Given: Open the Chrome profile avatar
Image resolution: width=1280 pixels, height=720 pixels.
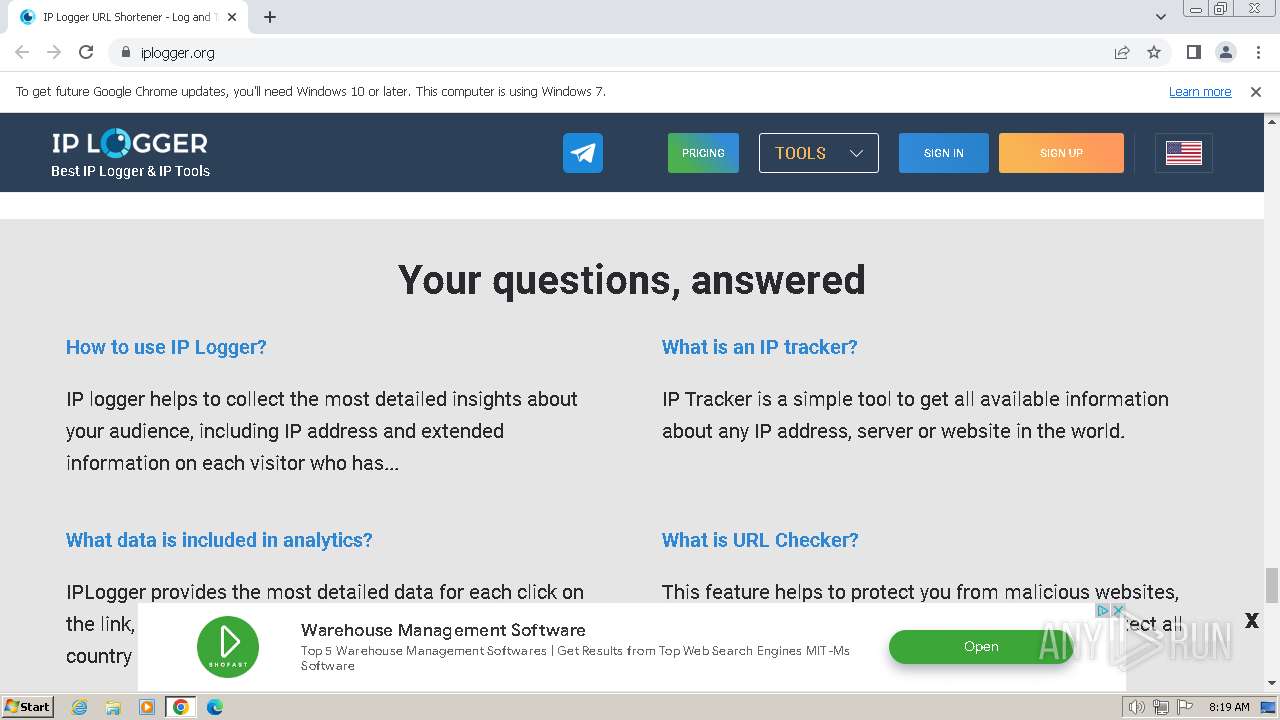Looking at the screenshot, I should [1226, 52].
